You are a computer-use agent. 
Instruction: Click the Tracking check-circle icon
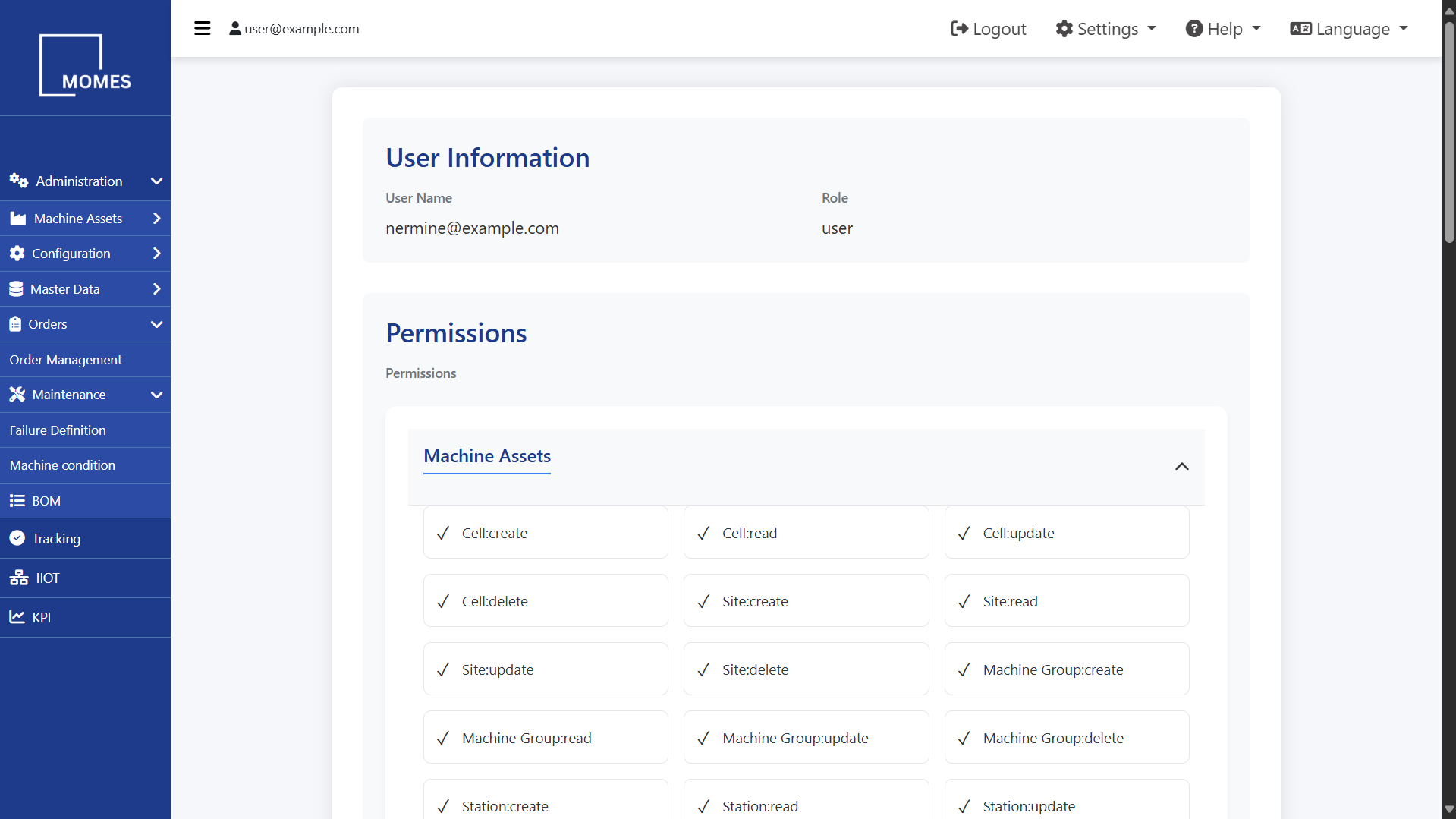point(17,538)
